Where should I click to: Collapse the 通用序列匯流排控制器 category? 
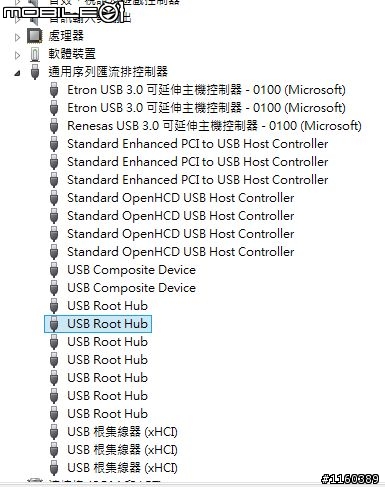point(17,73)
